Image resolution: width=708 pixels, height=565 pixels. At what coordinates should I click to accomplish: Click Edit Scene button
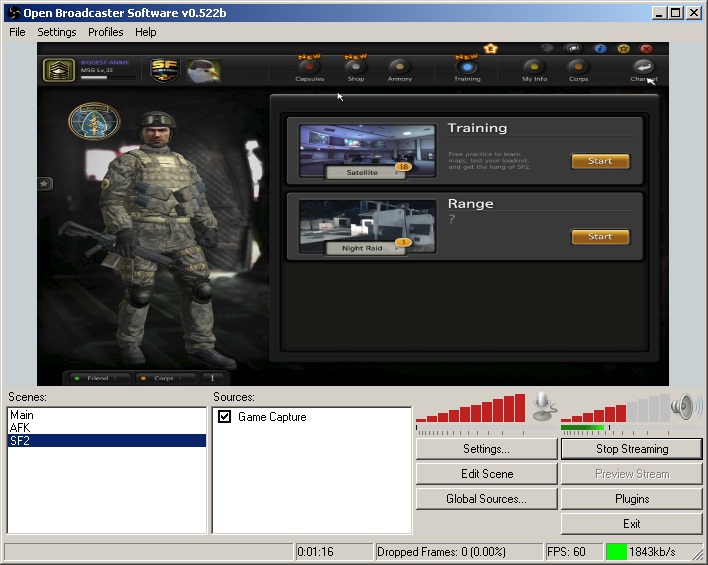point(487,474)
